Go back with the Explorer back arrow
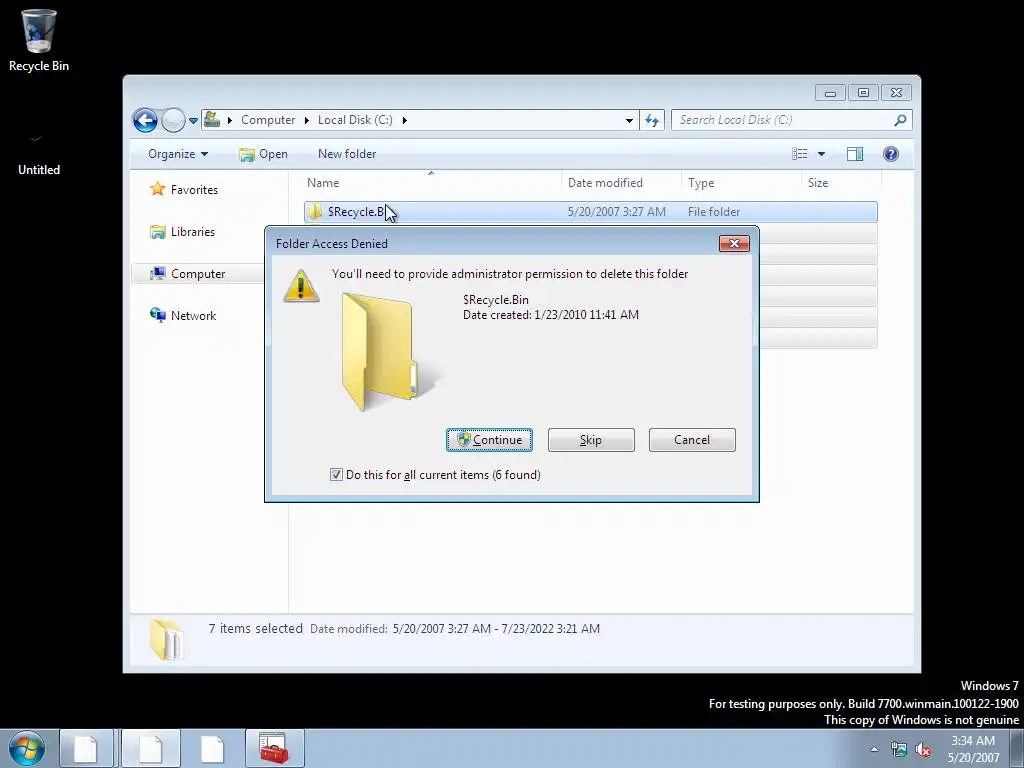 click(145, 120)
